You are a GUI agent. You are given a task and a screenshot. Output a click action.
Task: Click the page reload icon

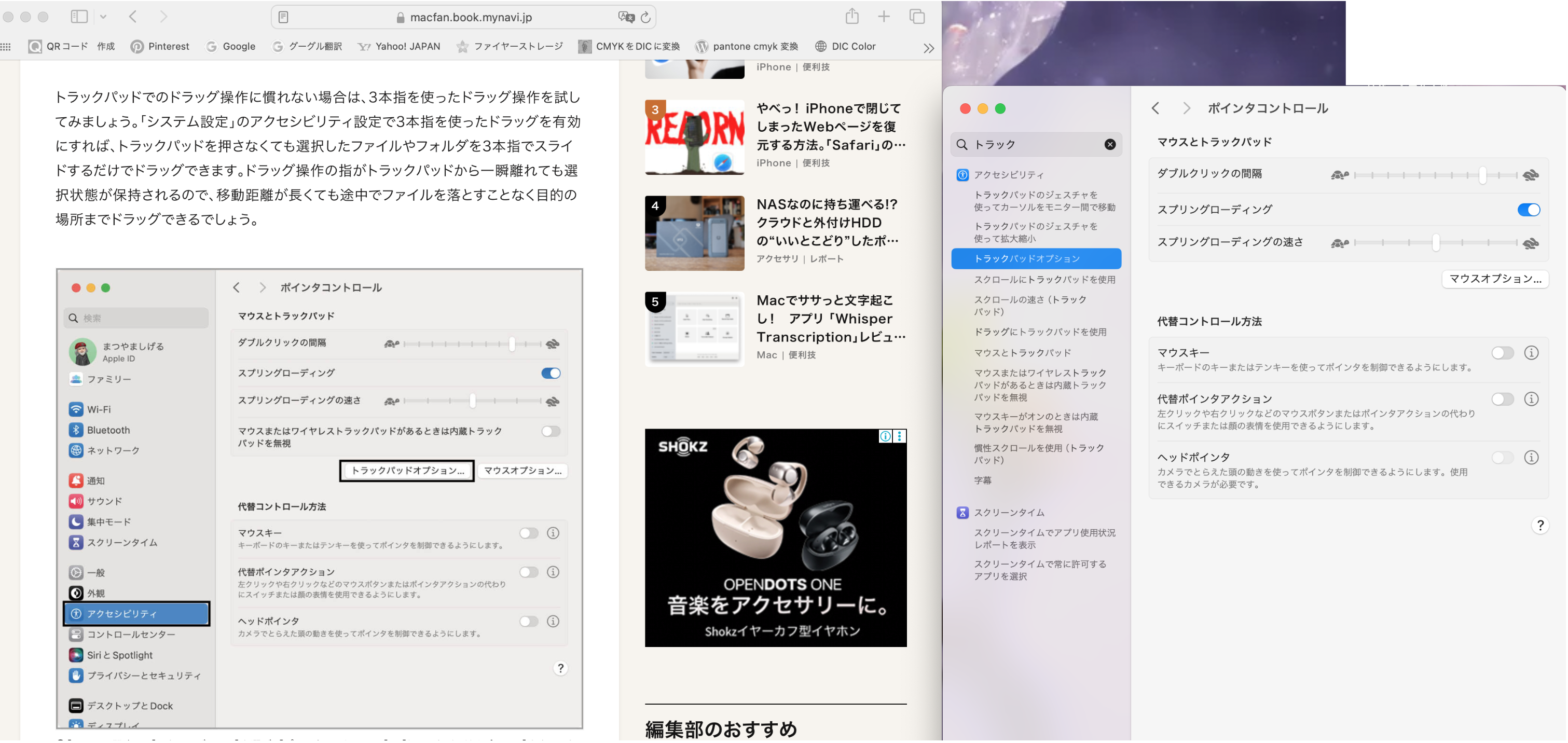646,17
